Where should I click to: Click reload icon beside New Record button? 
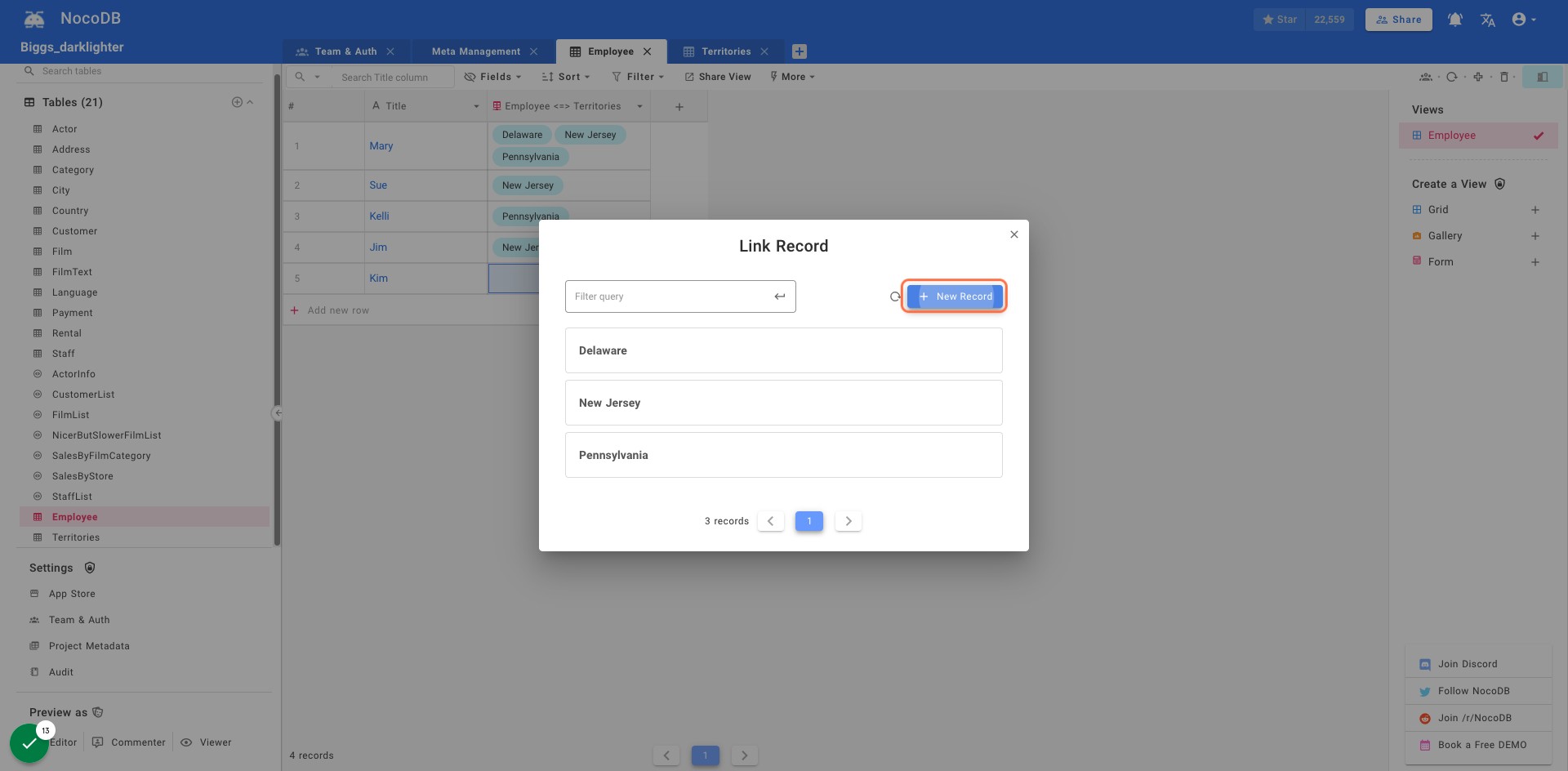coord(895,296)
